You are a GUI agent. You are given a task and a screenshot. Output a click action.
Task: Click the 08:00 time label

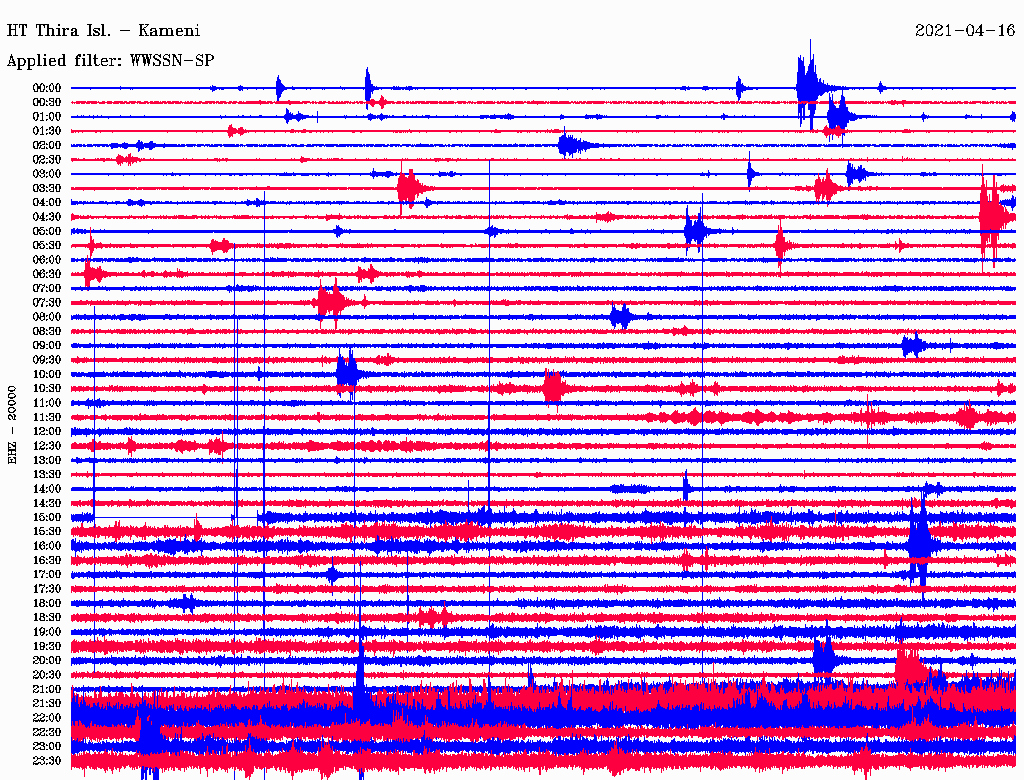47,317
